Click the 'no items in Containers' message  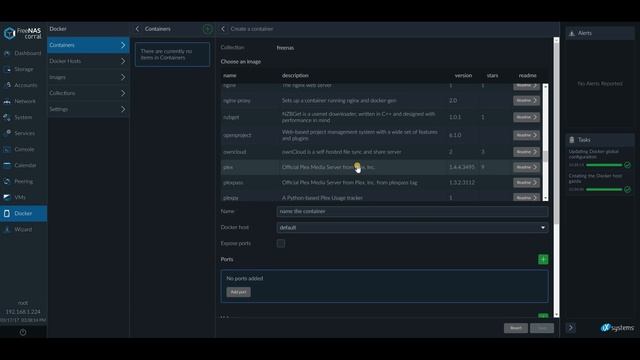pyautogui.click(x=172, y=54)
